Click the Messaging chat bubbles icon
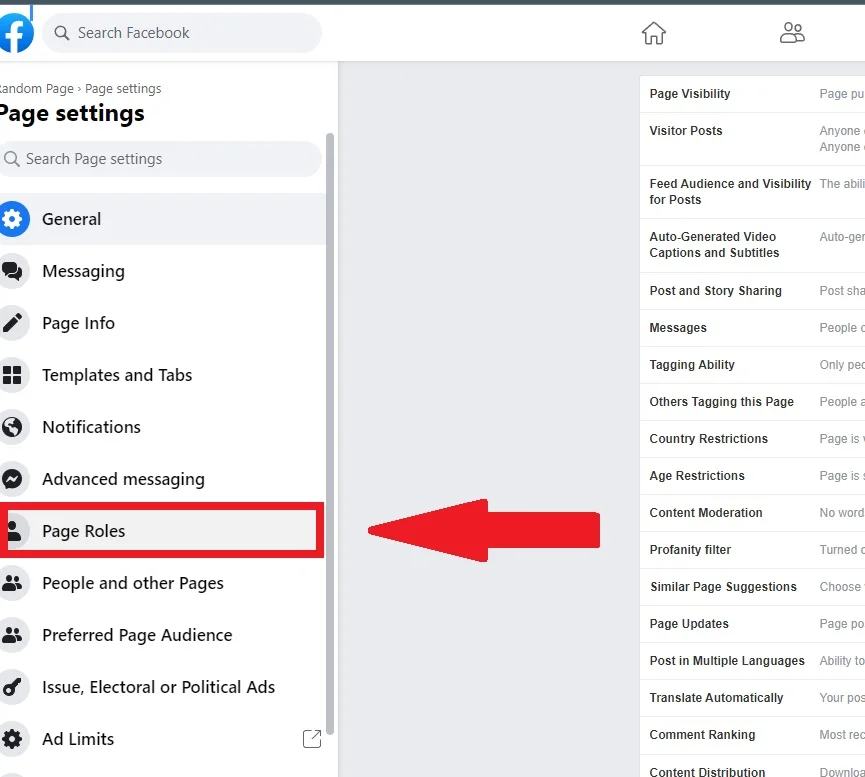The image size is (865, 777). [x=13, y=271]
